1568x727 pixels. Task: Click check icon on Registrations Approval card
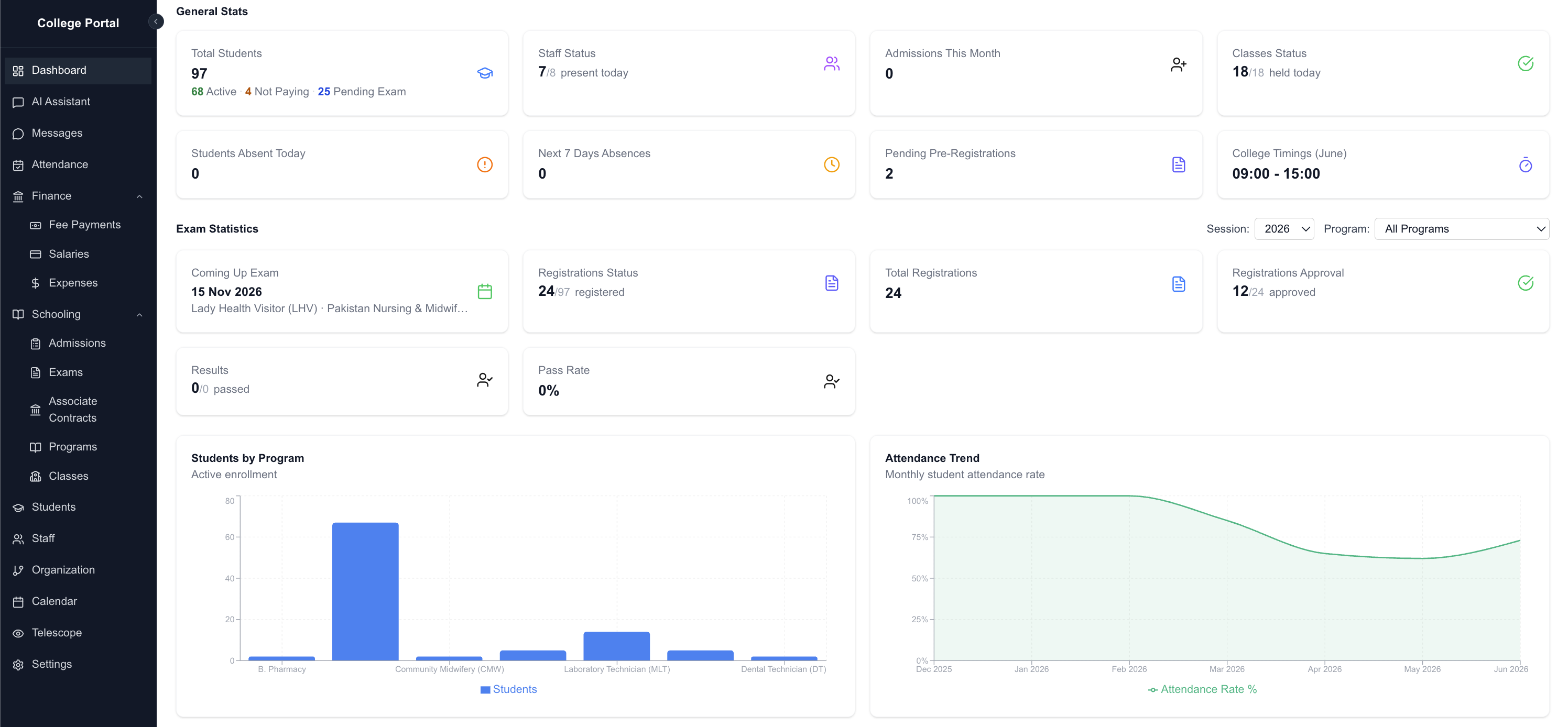1526,283
